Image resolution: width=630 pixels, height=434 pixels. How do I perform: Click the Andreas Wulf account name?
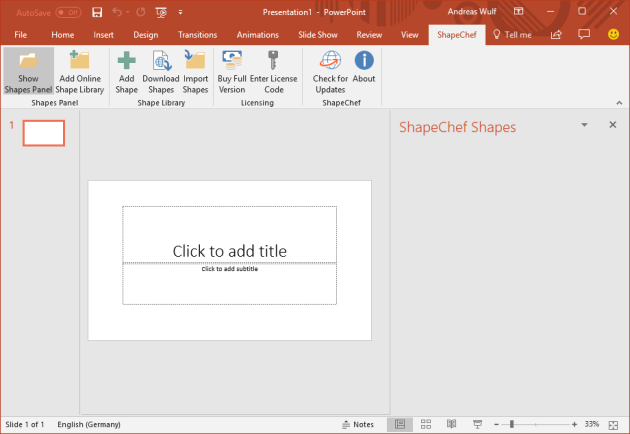point(472,12)
